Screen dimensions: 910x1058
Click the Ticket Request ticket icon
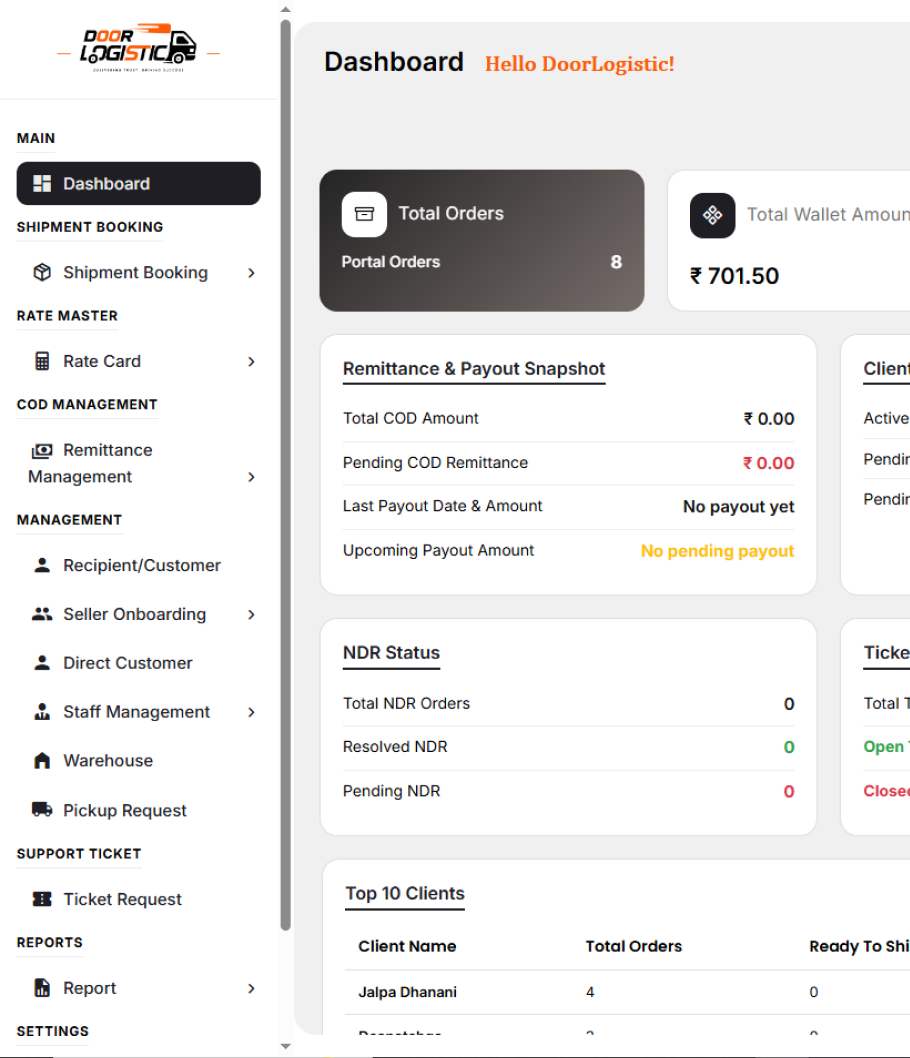click(x=42, y=899)
